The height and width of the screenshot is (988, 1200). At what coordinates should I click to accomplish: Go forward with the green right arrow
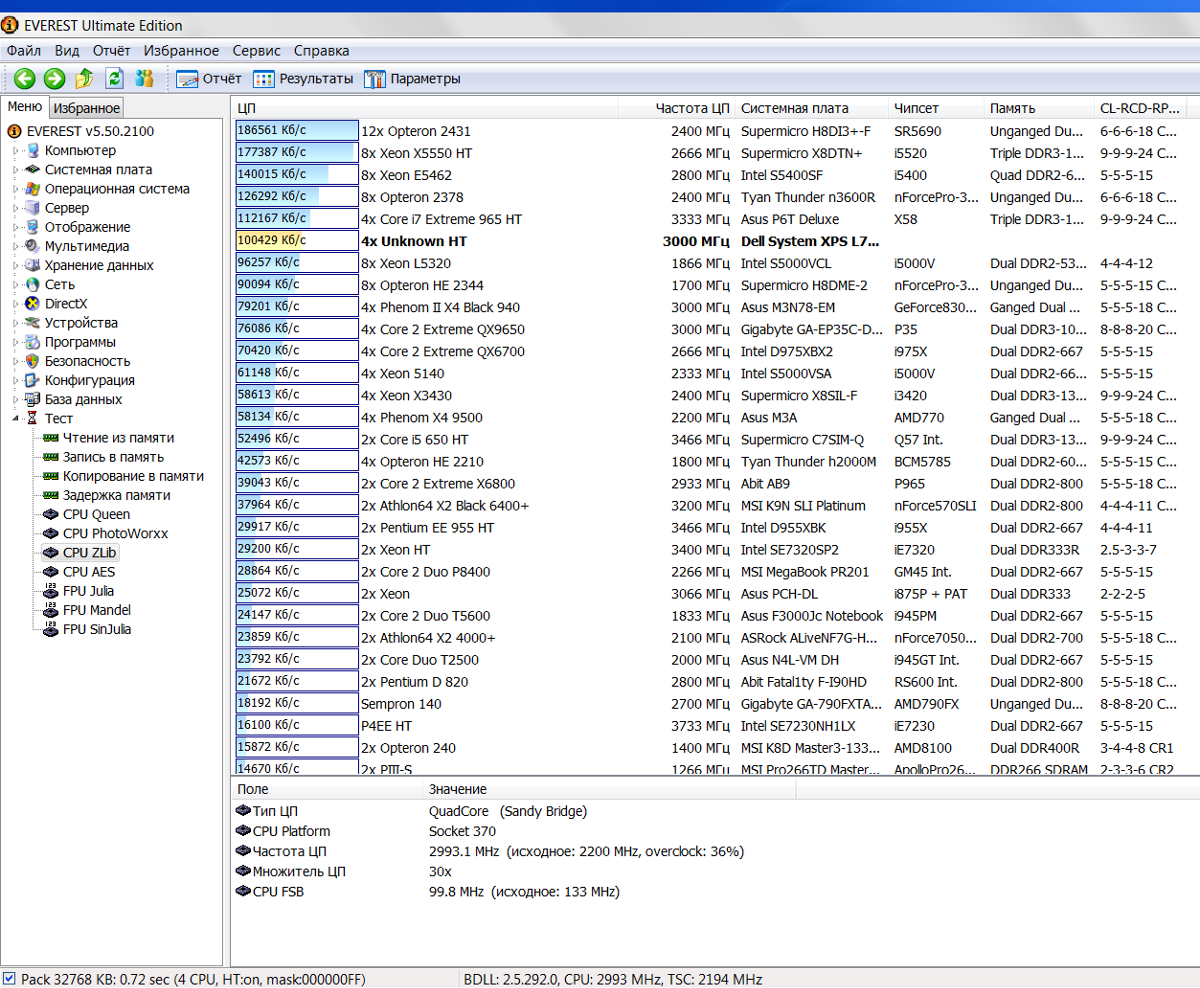coord(55,79)
